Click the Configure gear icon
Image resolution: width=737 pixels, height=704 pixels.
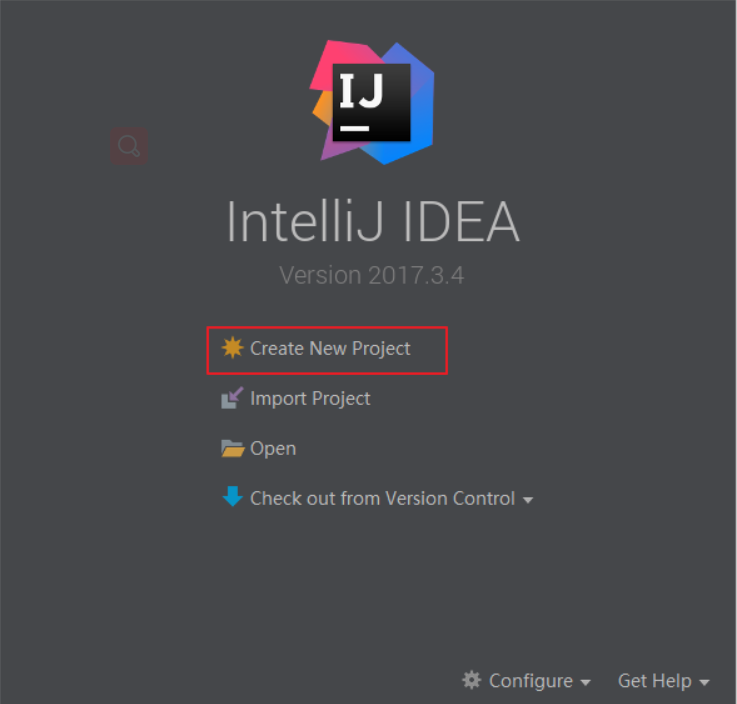pyautogui.click(x=472, y=680)
